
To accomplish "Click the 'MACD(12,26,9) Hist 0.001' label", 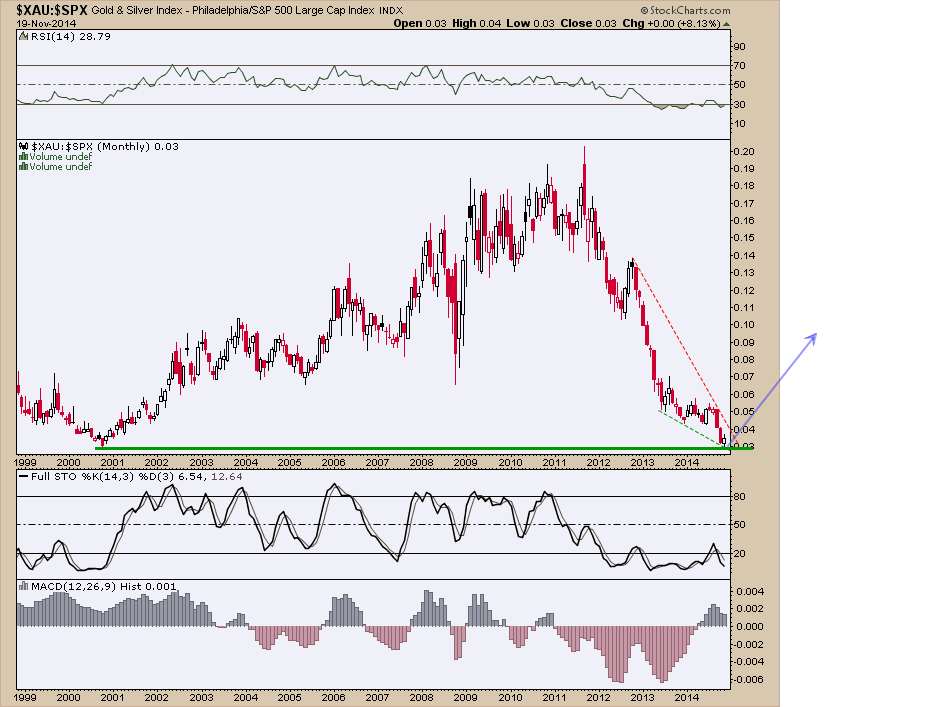I will tap(103, 587).
